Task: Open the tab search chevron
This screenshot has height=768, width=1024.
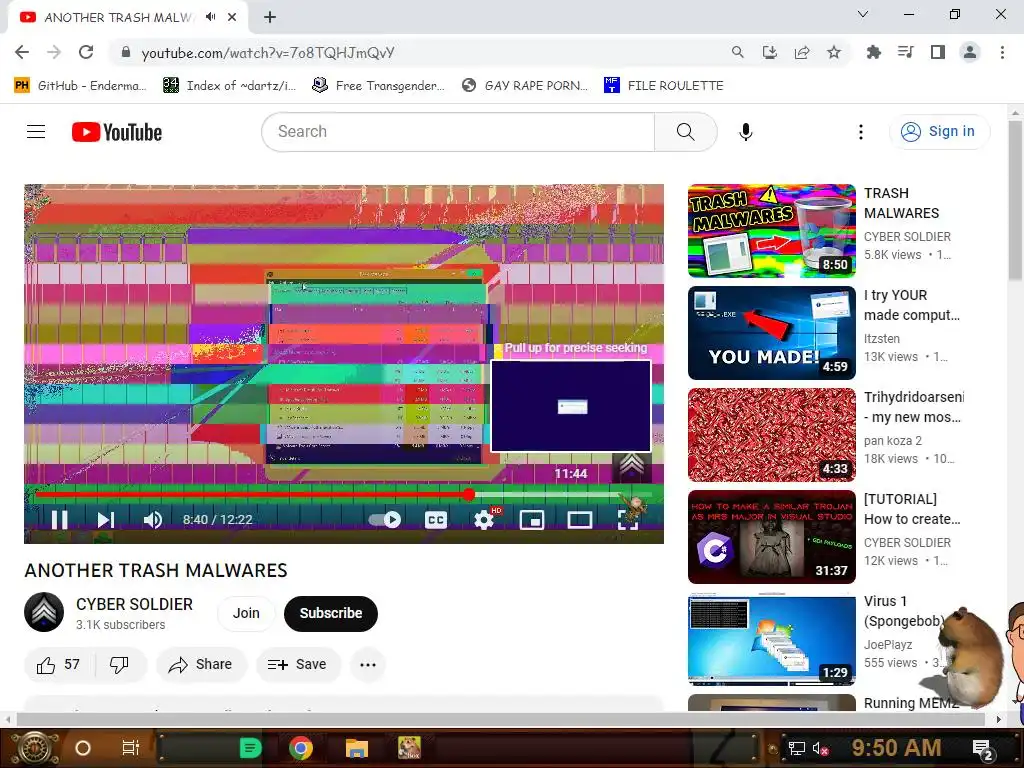Action: 863,14
